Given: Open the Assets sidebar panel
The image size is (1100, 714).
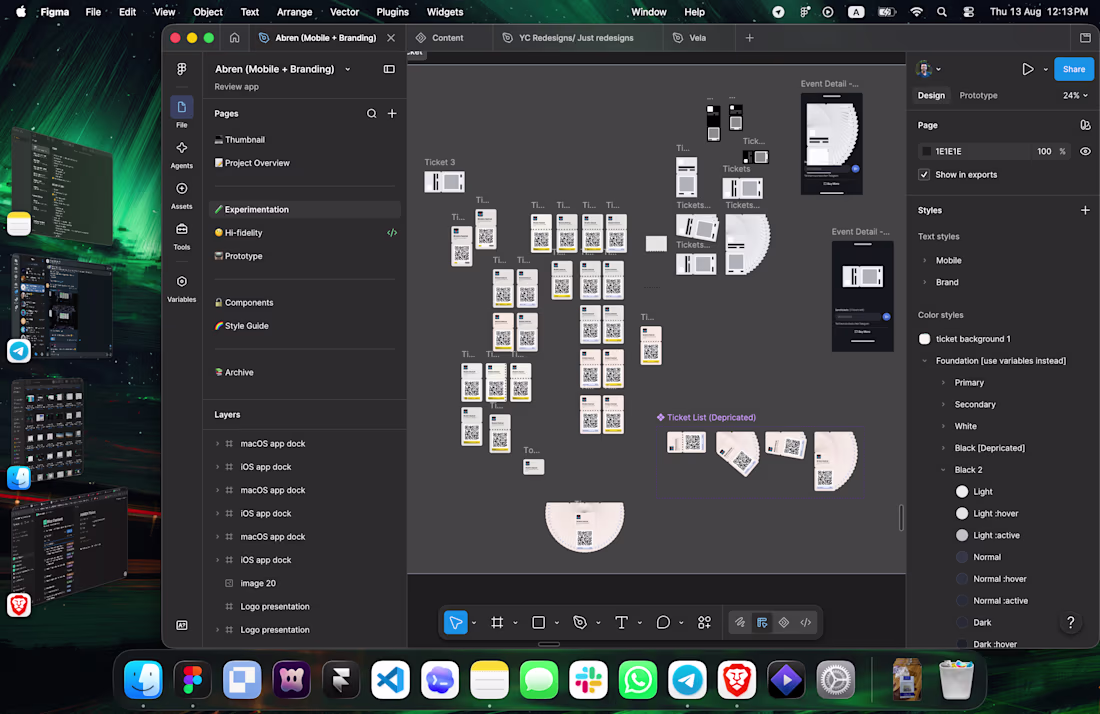Looking at the screenshot, I should [x=182, y=189].
